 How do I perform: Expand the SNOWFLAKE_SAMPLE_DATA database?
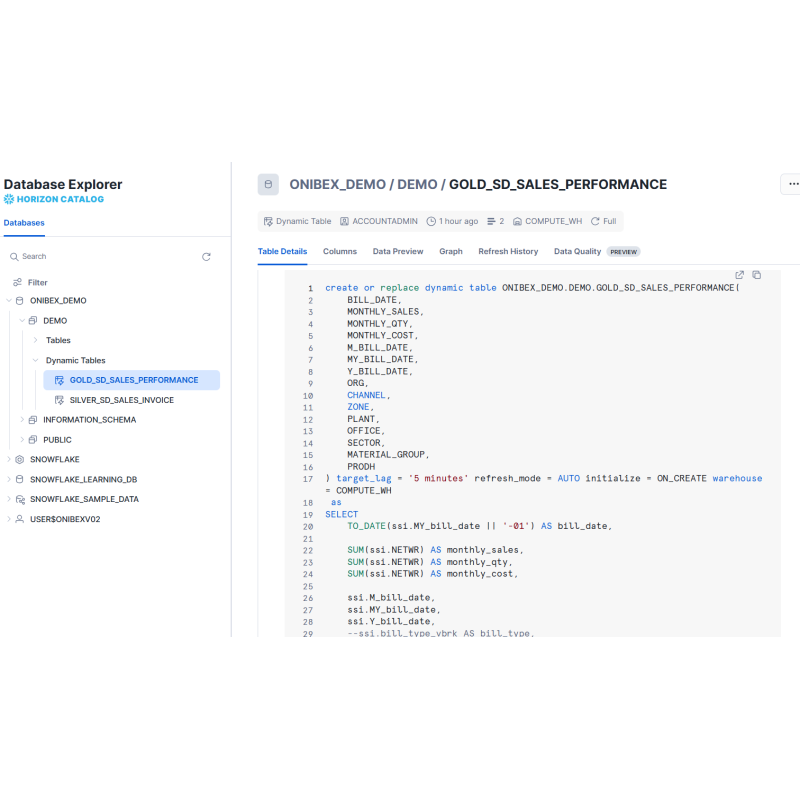coord(9,499)
